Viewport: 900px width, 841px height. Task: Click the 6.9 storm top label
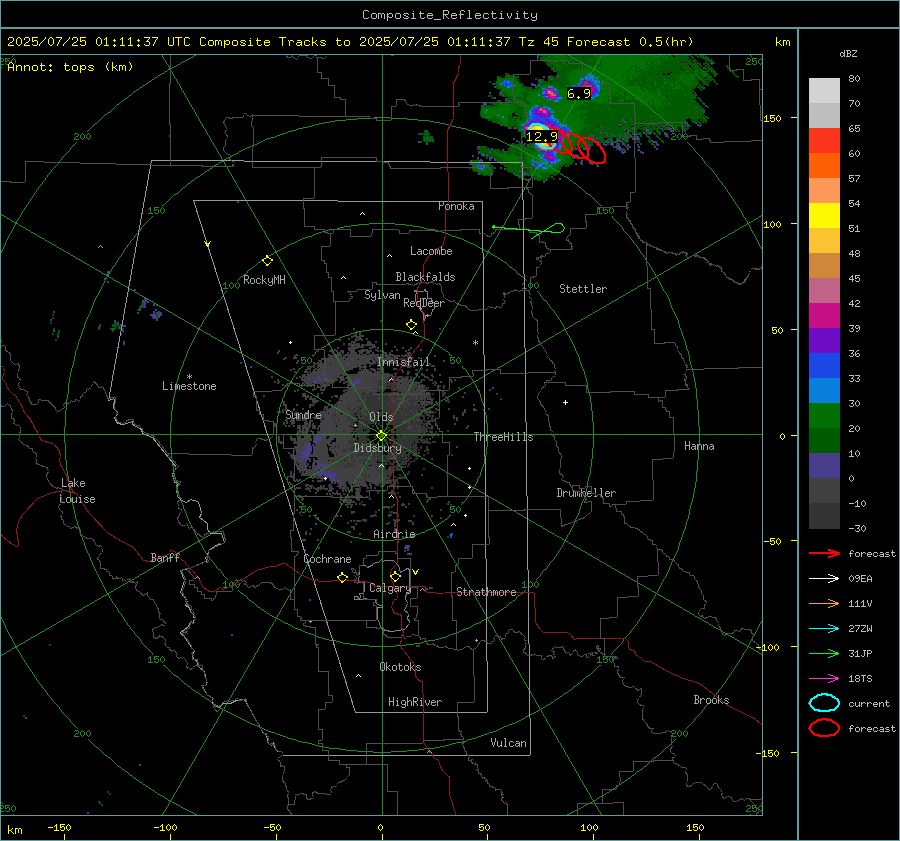point(578,94)
